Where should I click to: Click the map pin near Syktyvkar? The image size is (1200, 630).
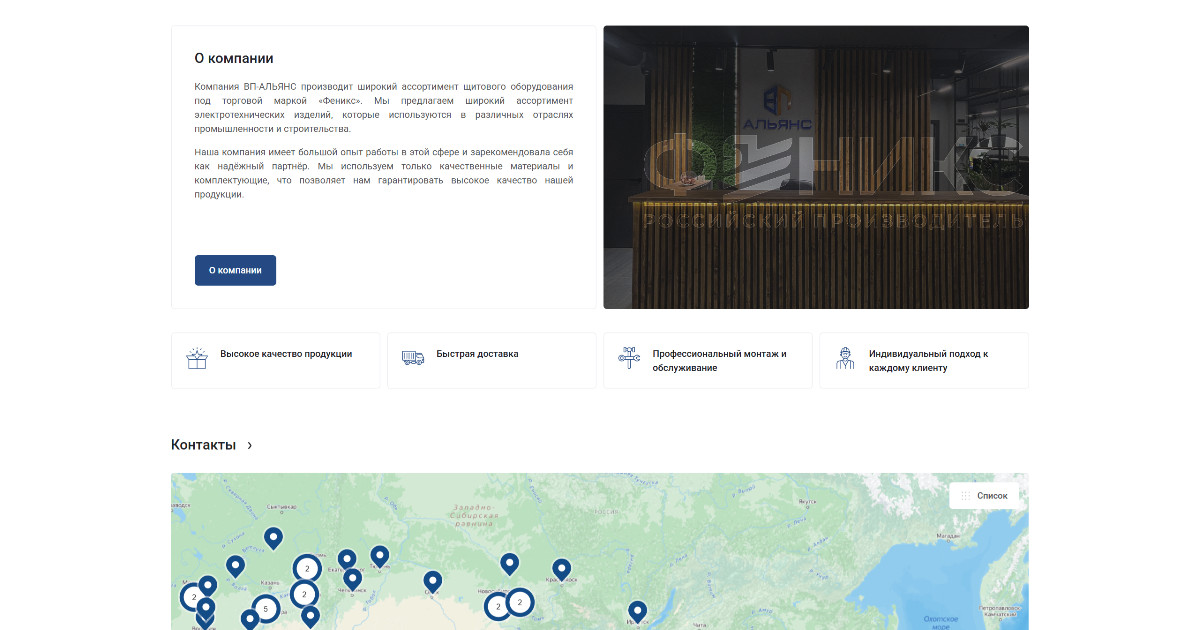click(x=273, y=538)
